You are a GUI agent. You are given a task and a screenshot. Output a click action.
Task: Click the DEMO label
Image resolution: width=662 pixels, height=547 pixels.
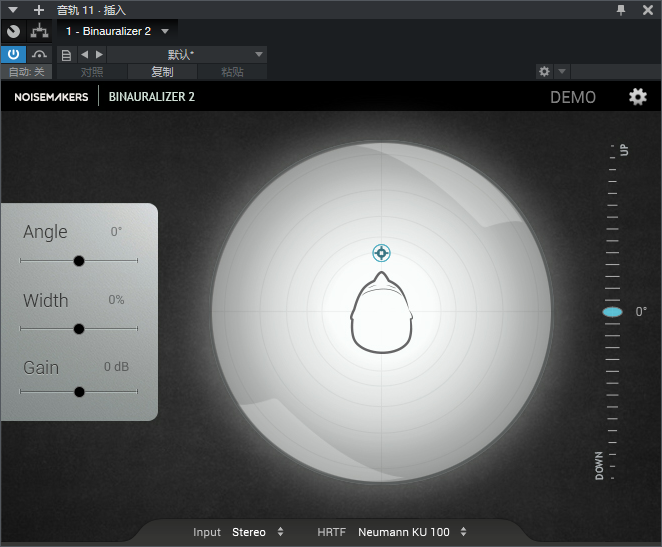coord(572,97)
